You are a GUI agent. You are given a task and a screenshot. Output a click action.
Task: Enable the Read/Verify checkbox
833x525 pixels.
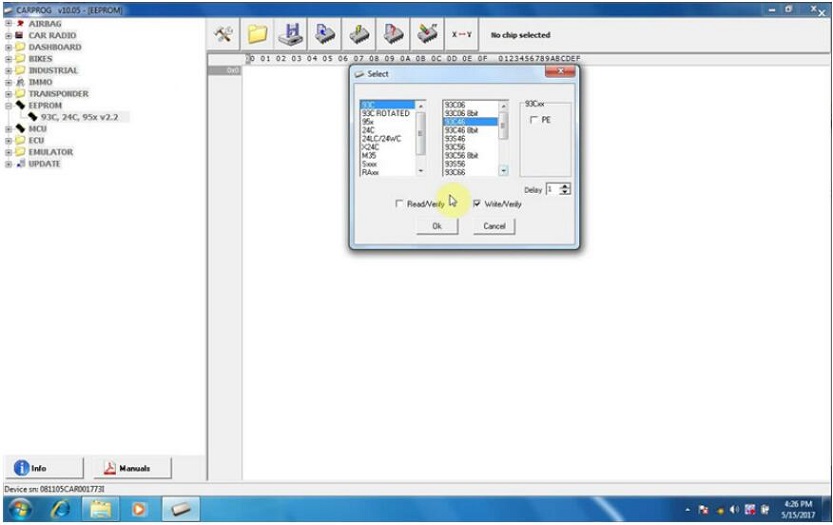399,204
